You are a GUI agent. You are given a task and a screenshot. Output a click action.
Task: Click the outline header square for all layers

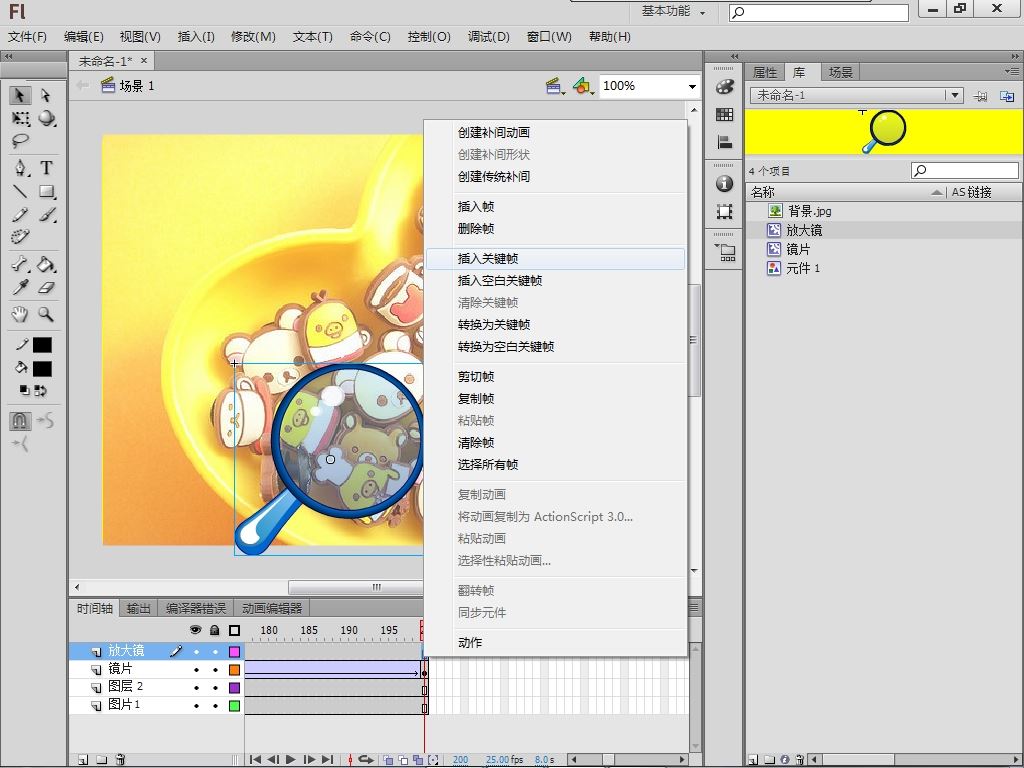point(234,630)
